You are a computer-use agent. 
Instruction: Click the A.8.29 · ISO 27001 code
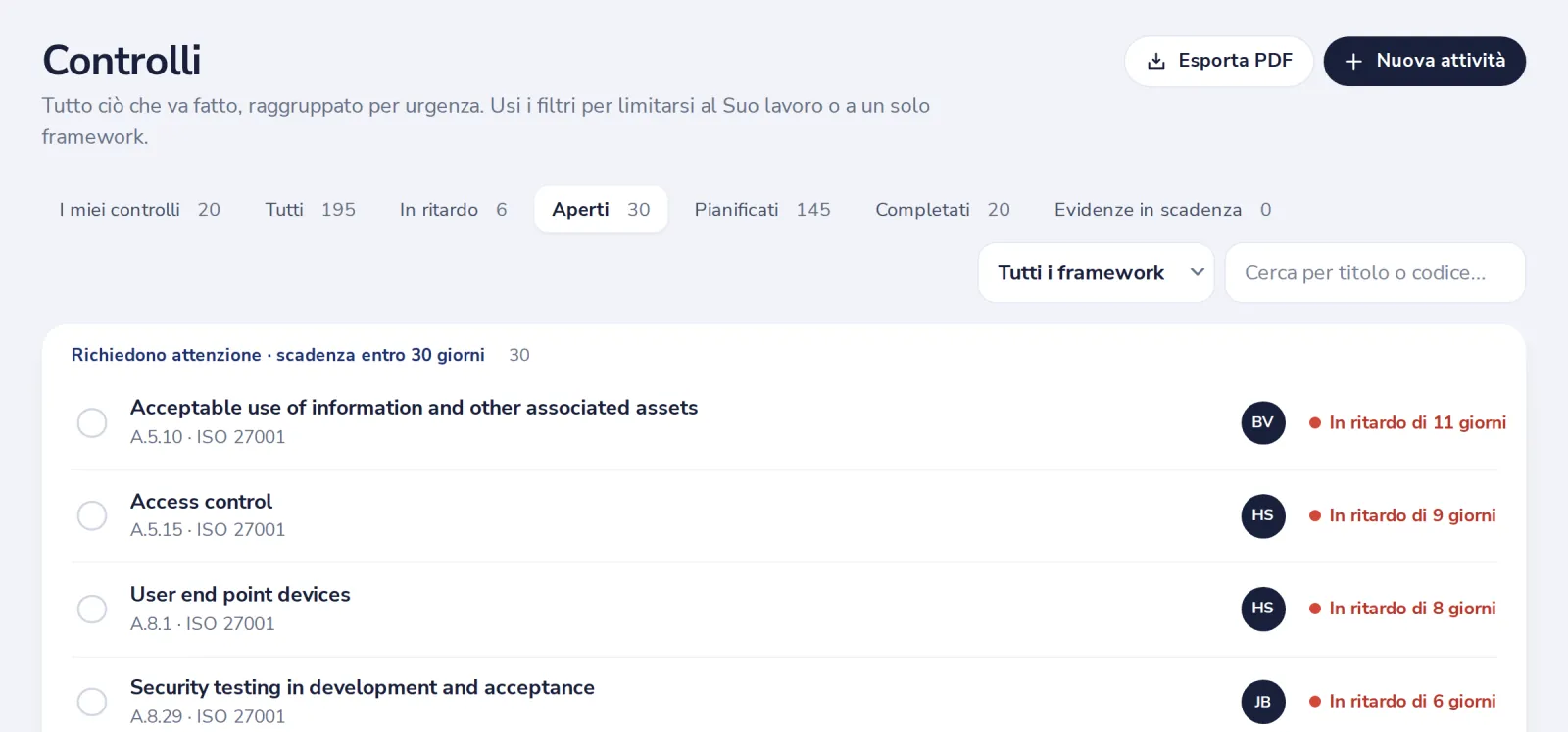click(208, 717)
